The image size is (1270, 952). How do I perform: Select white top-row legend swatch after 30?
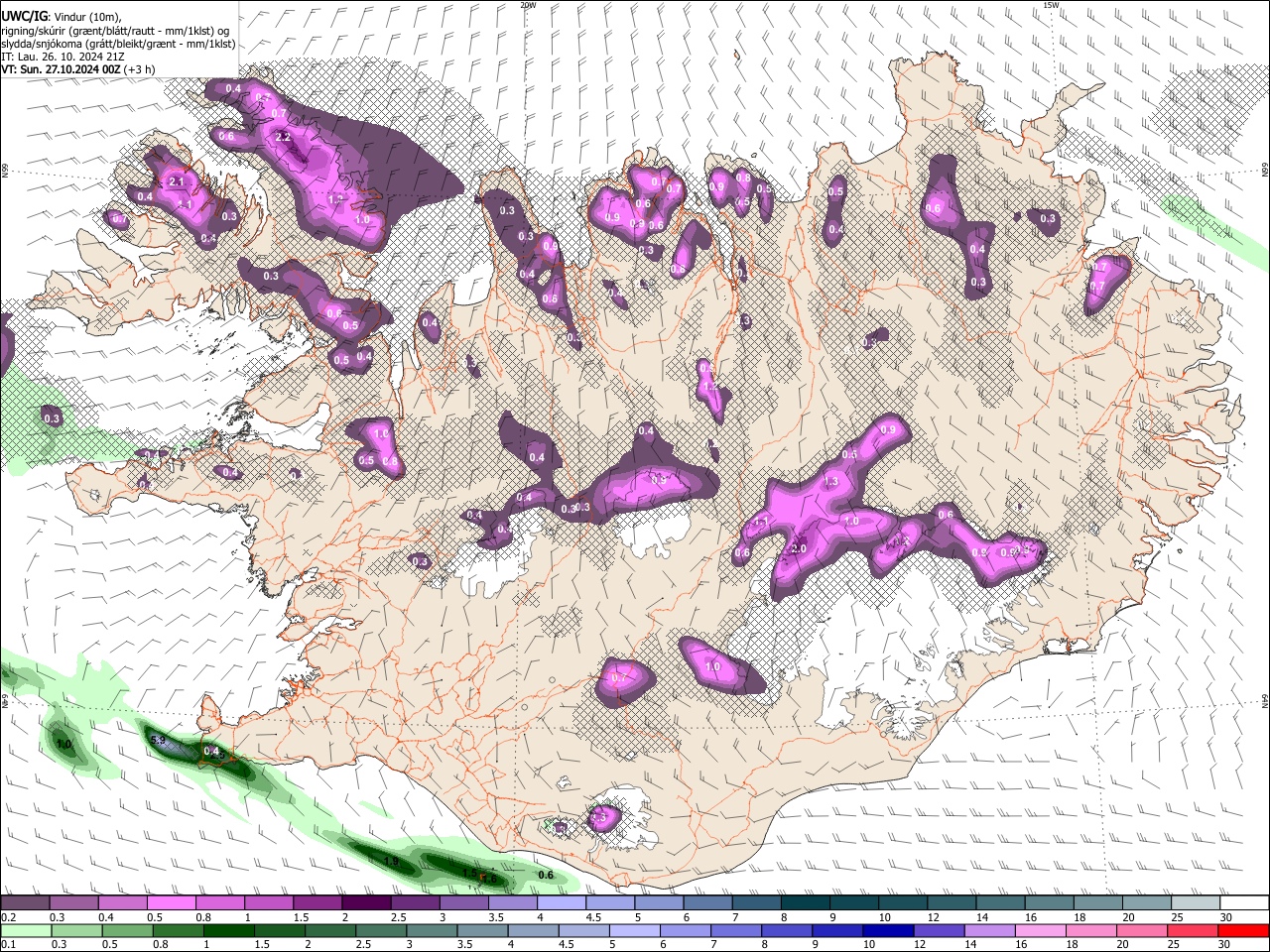pyautogui.click(x=1245, y=903)
